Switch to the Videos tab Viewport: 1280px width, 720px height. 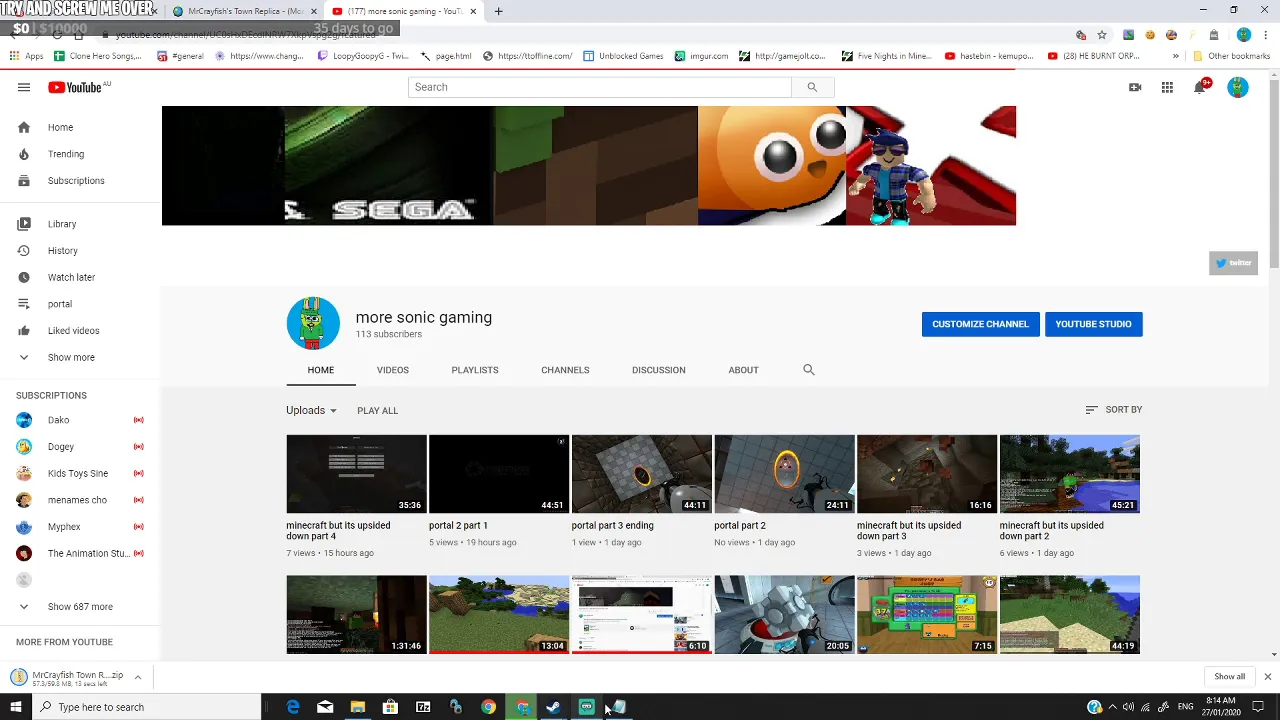(393, 370)
